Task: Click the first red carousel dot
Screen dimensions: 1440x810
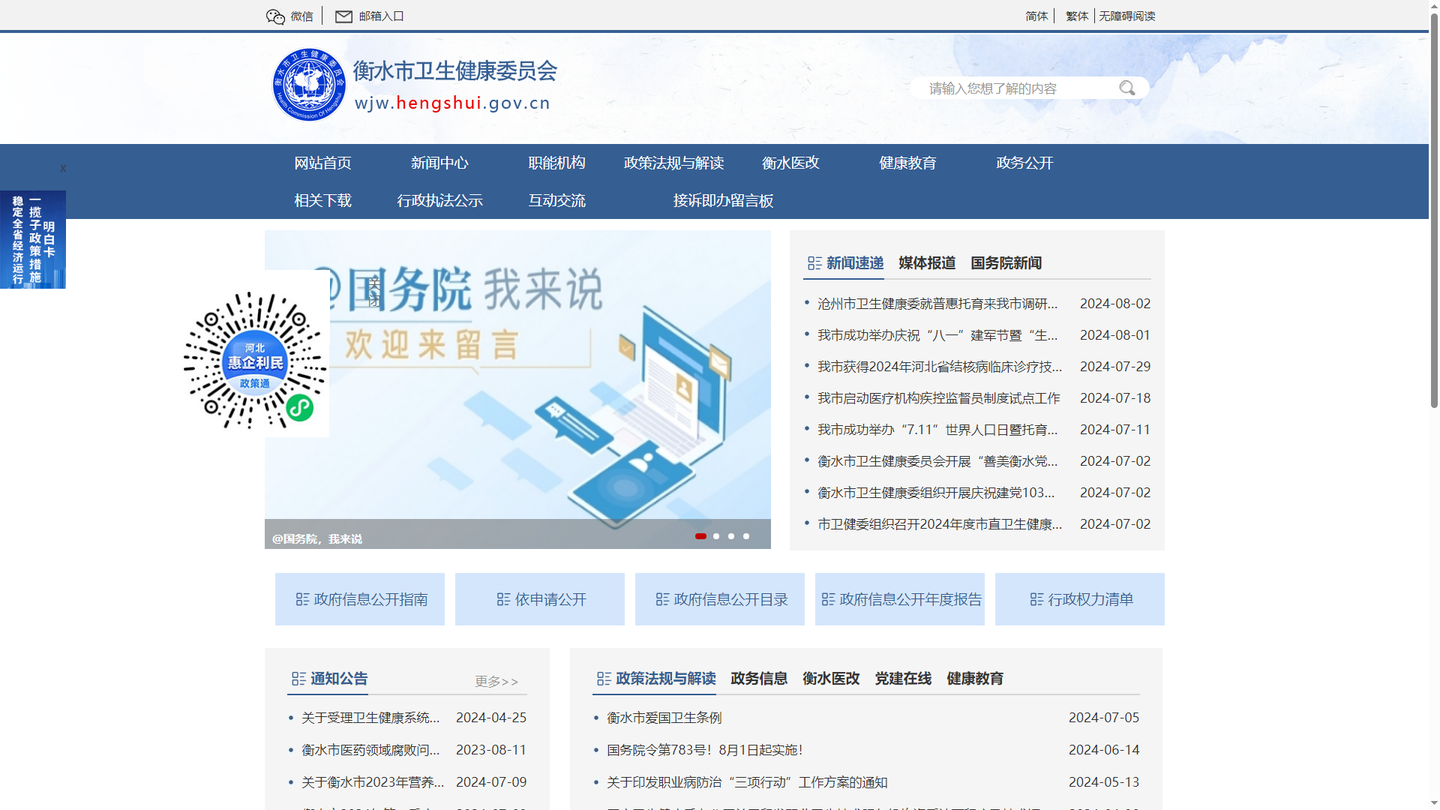Action: (701, 536)
